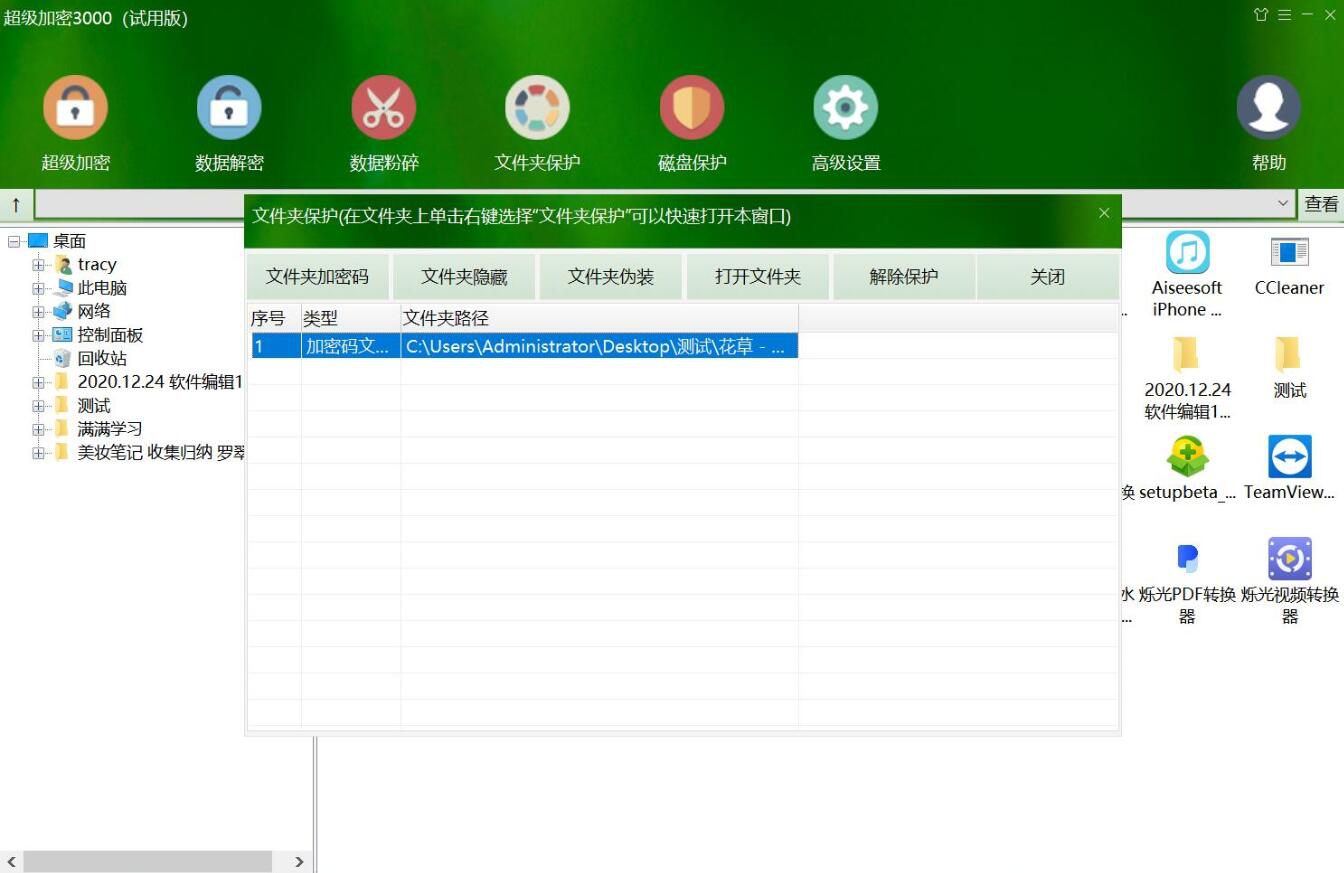Expand the tracy tree node
The height and width of the screenshot is (873, 1344).
tap(38, 265)
